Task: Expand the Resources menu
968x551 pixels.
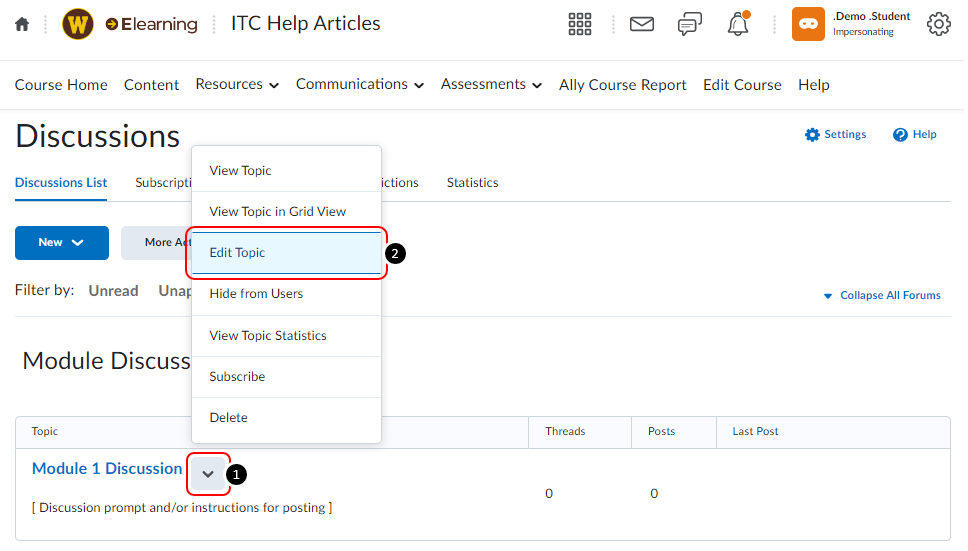Action: coord(238,85)
